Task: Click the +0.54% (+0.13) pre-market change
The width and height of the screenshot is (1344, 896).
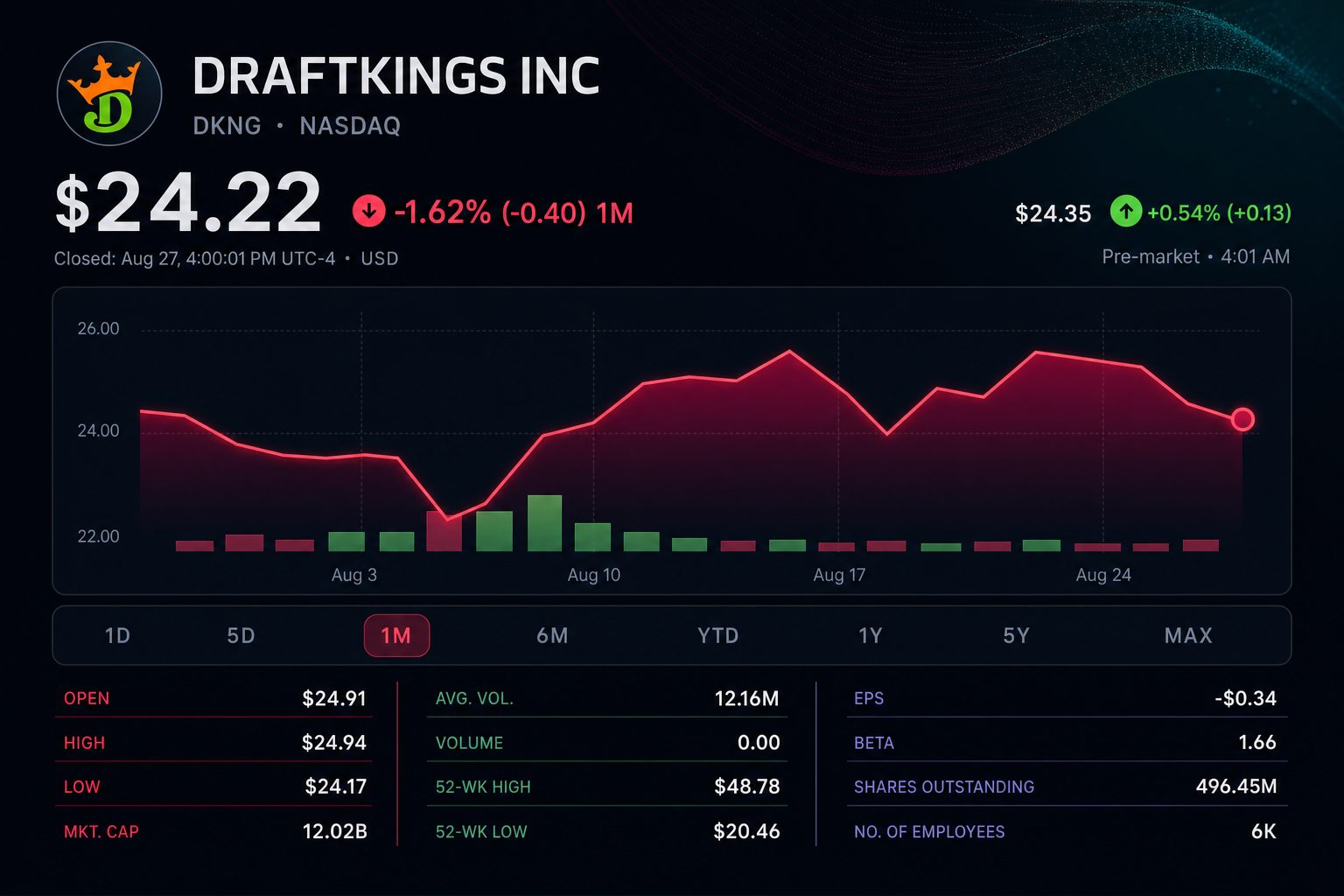Action: pyautogui.click(x=1219, y=213)
